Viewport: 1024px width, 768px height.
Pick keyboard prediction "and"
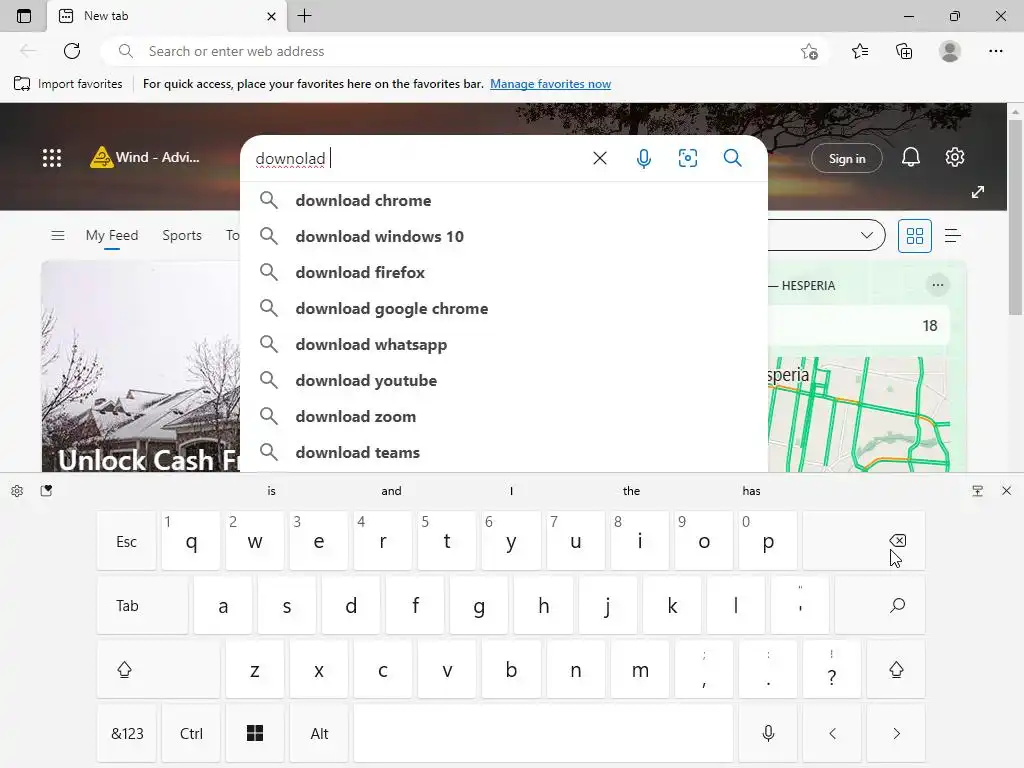[x=391, y=490]
